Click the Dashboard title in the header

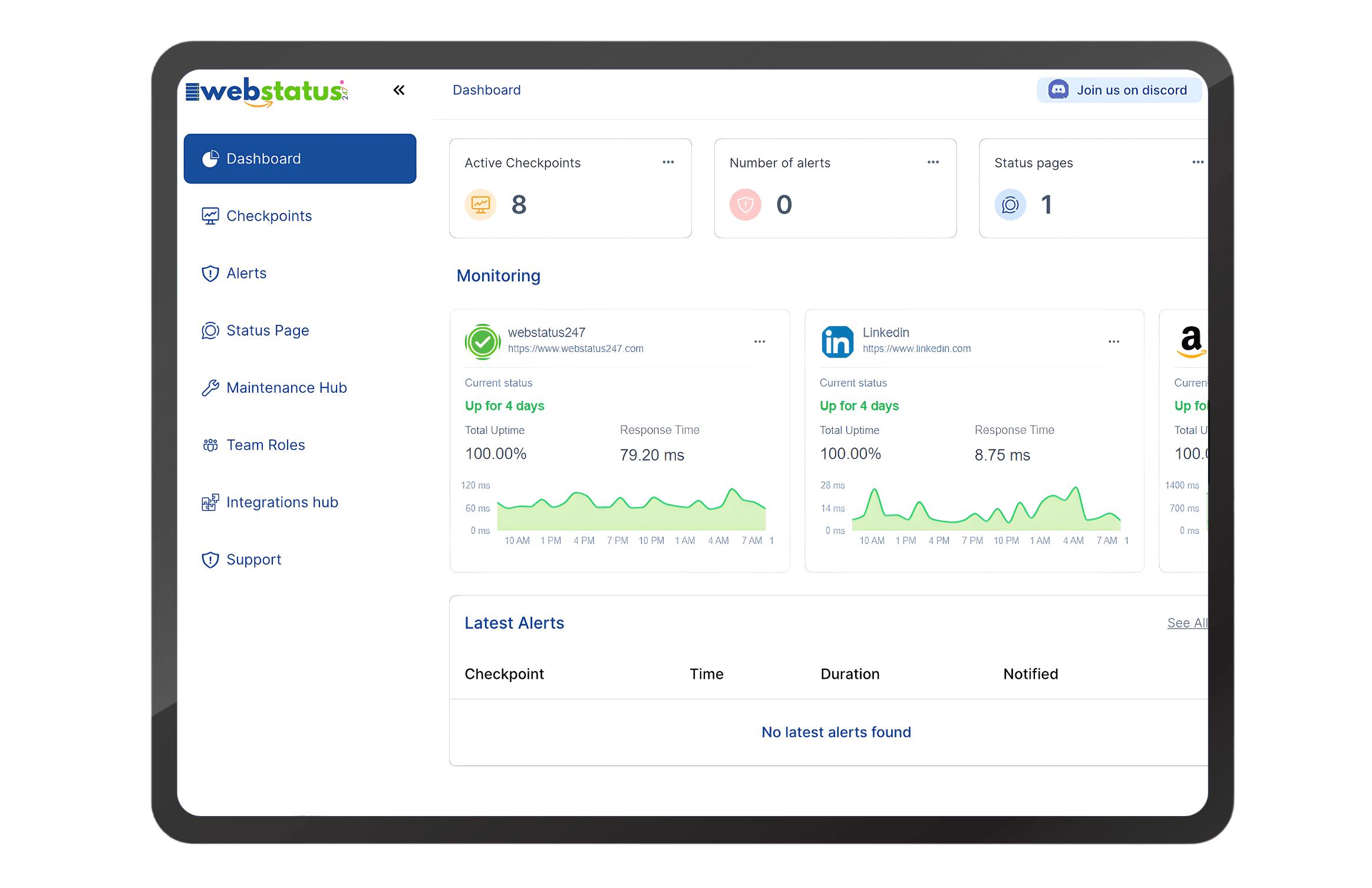click(486, 90)
